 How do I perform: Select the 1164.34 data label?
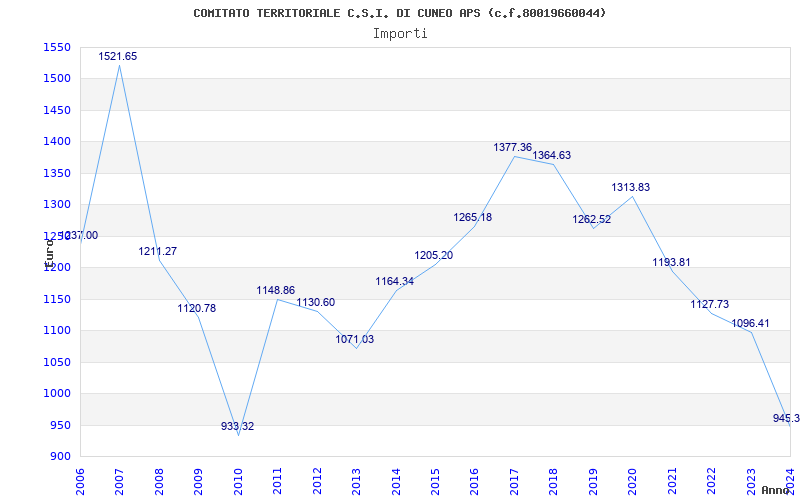click(395, 282)
